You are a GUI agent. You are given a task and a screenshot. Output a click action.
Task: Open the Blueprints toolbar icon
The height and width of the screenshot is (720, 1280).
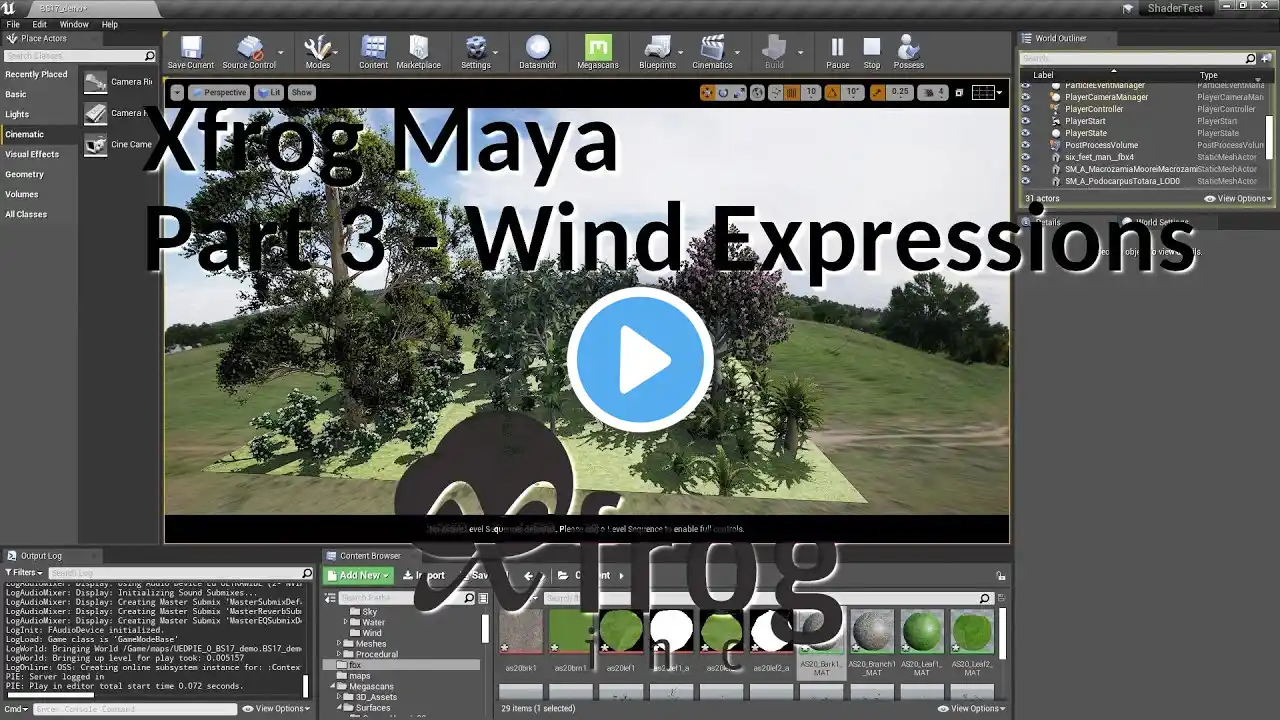(x=657, y=52)
